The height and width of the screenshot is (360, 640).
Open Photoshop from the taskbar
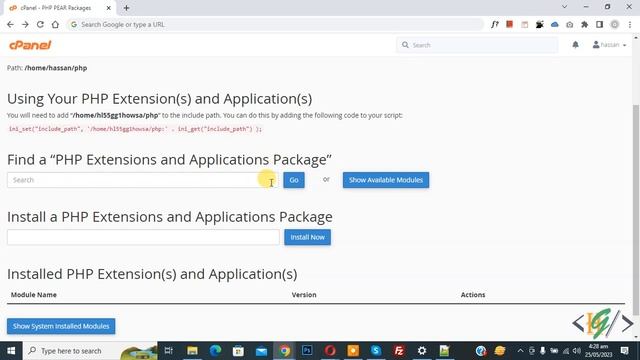(x=307, y=351)
